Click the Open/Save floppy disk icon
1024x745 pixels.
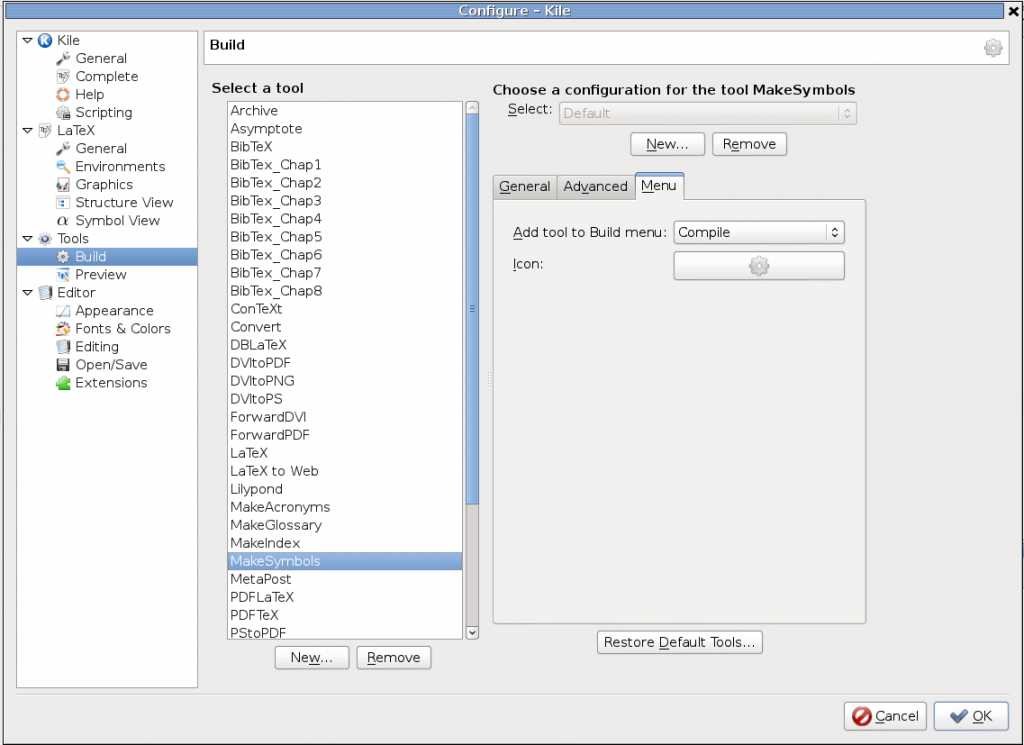click(63, 365)
